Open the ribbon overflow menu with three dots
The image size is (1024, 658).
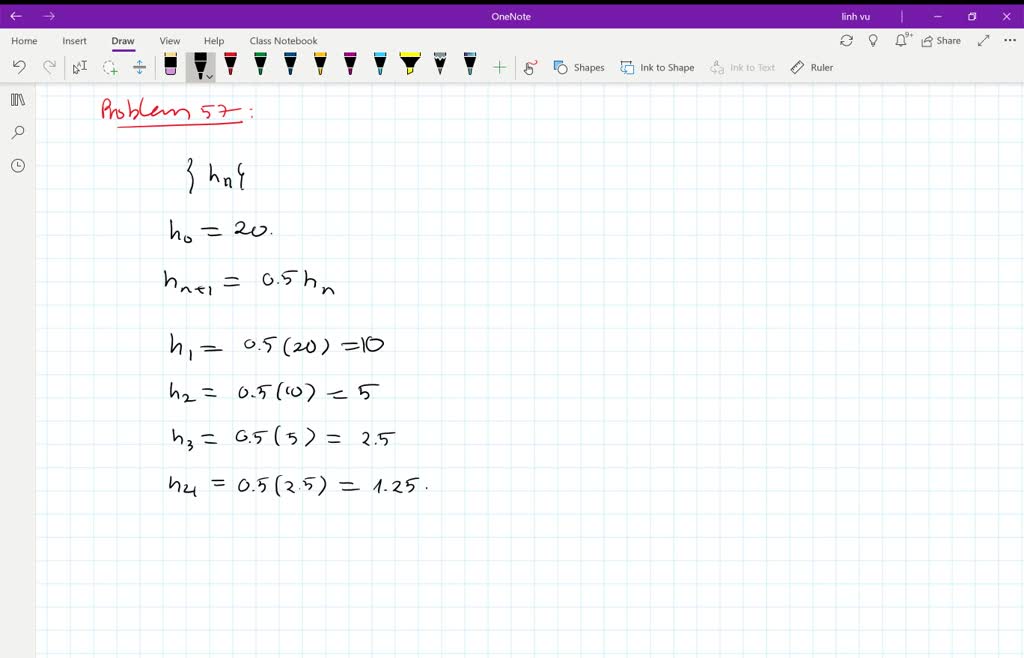(1008, 39)
